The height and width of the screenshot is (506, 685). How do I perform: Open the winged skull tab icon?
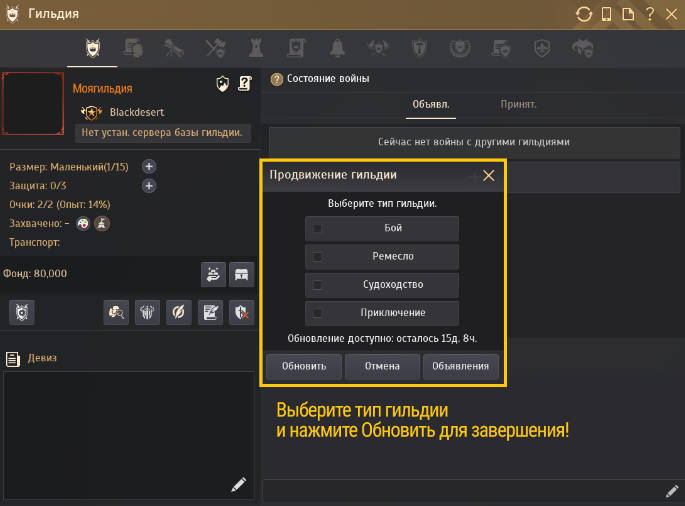click(378, 48)
